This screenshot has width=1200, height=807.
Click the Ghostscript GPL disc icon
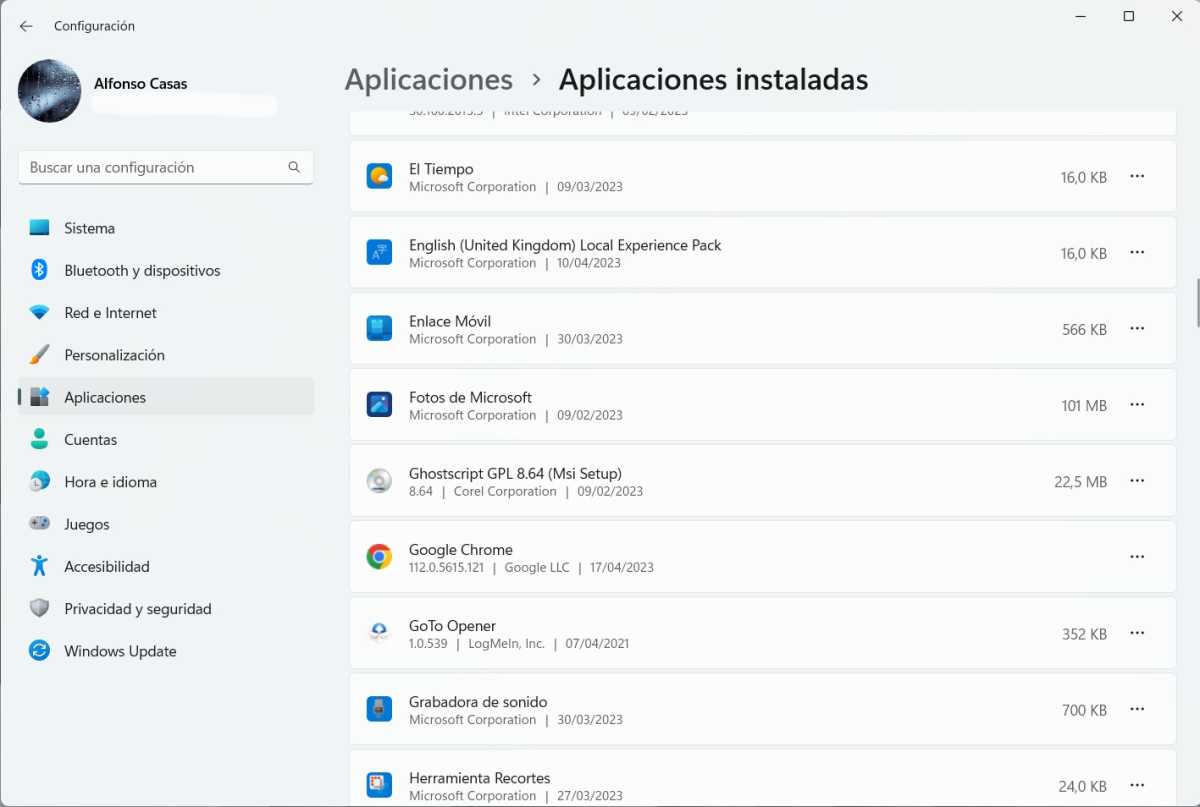pos(379,481)
